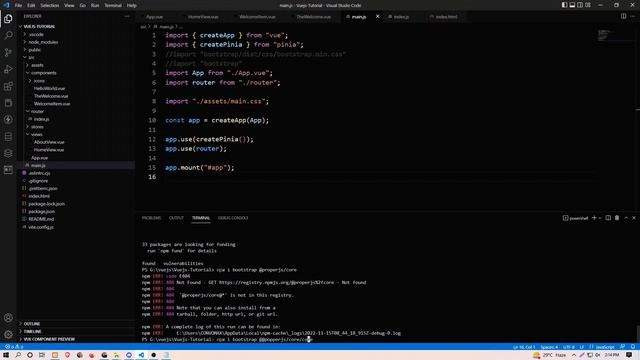
Task: Create a new terminal with plus icon
Action: 594,218
